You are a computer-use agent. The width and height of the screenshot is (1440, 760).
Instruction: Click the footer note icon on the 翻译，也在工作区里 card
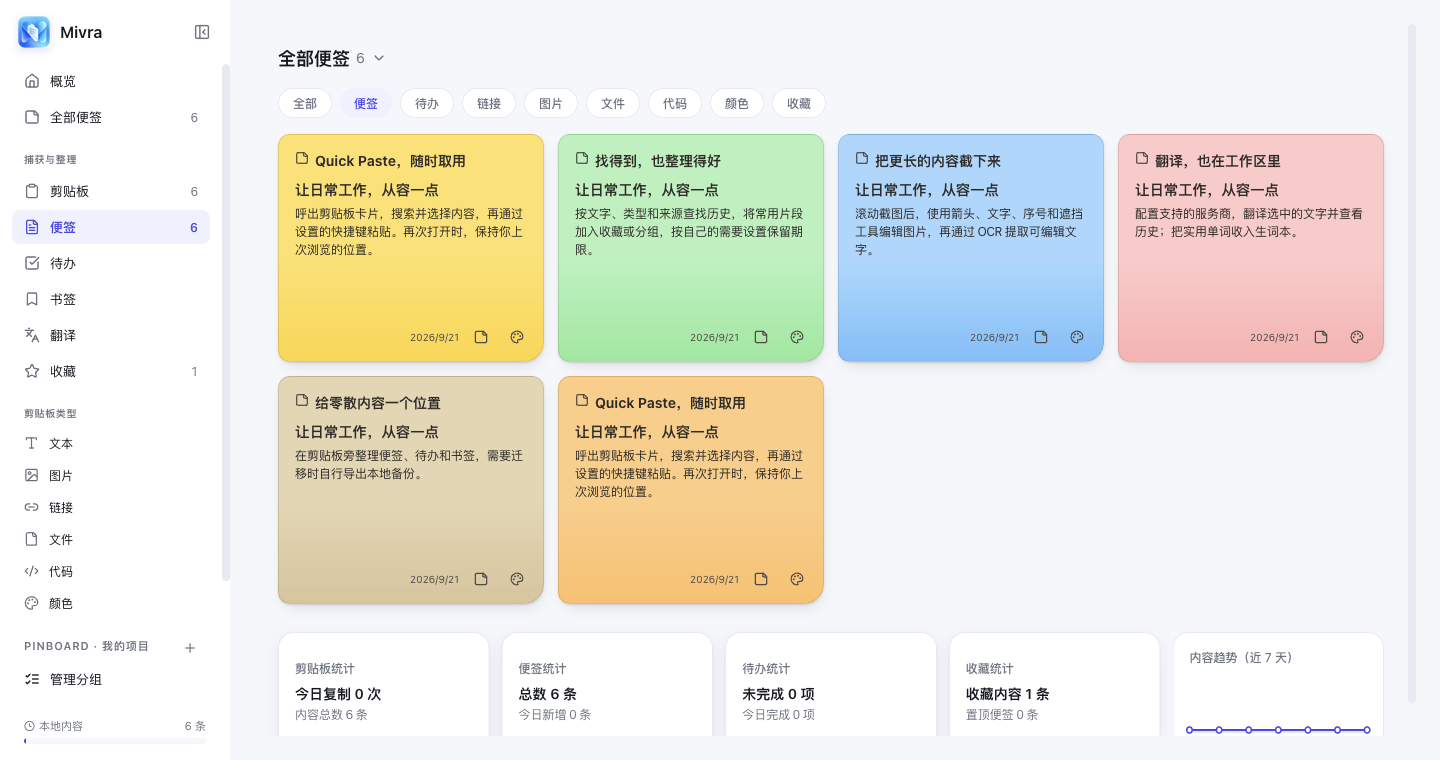point(1321,337)
